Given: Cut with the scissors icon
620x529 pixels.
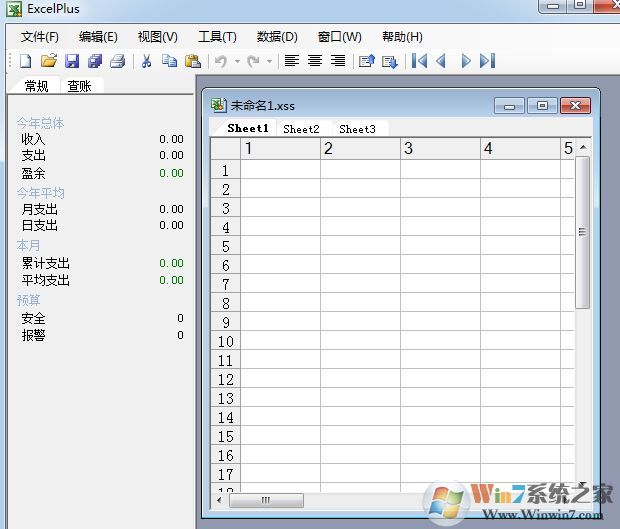Looking at the screenshot, I should [x=146, y=61].
